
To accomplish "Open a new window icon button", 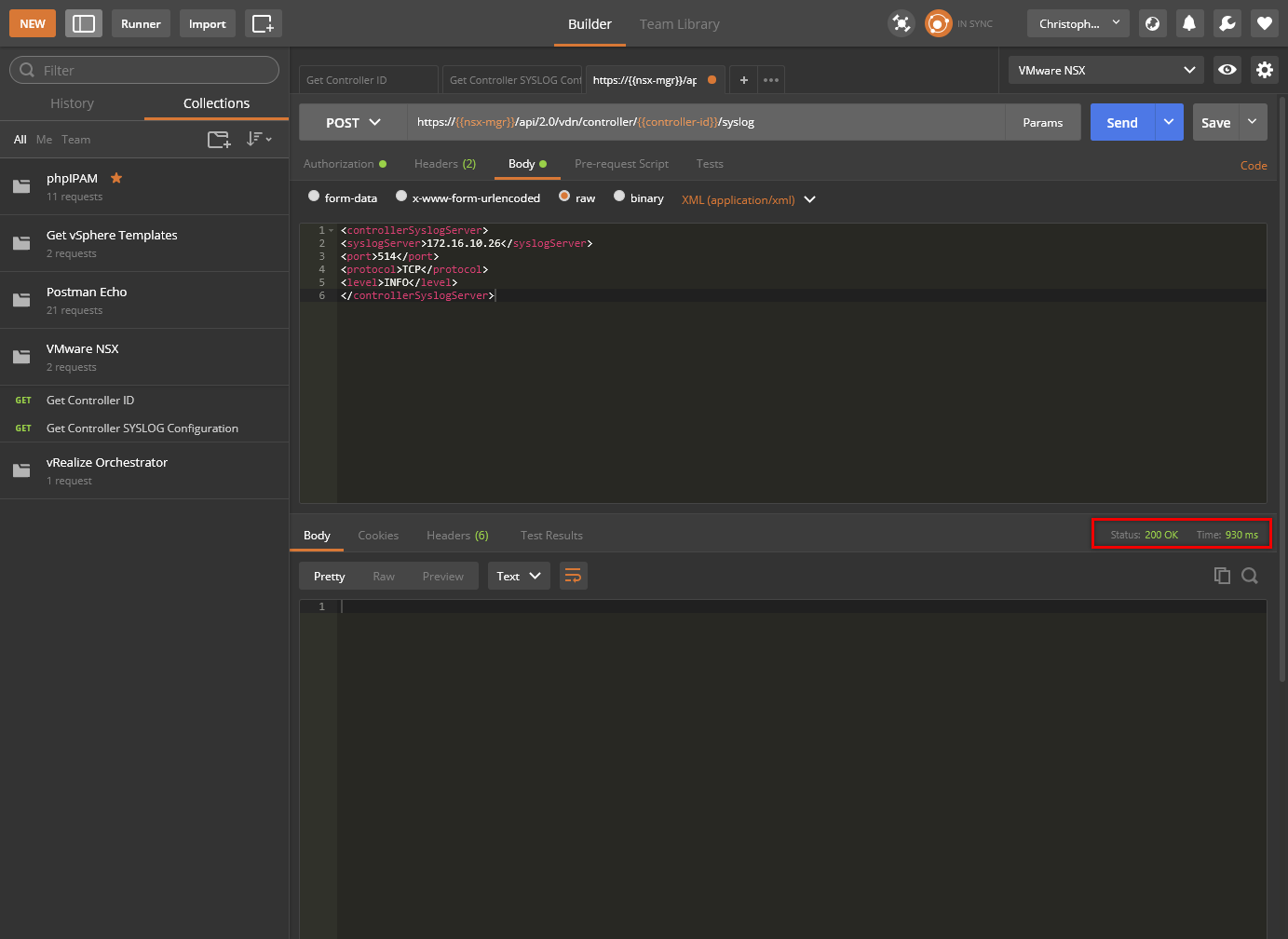I will click(264, 23).
